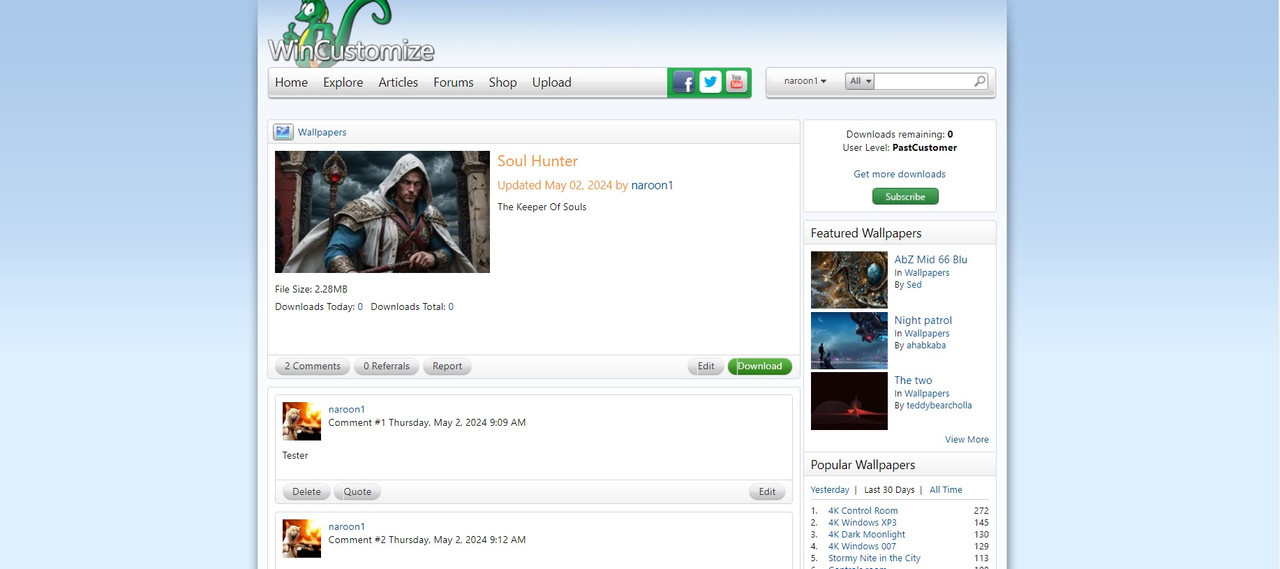
Task: Click the Wallpapers breadcrumb link
Action: [322, 132]
